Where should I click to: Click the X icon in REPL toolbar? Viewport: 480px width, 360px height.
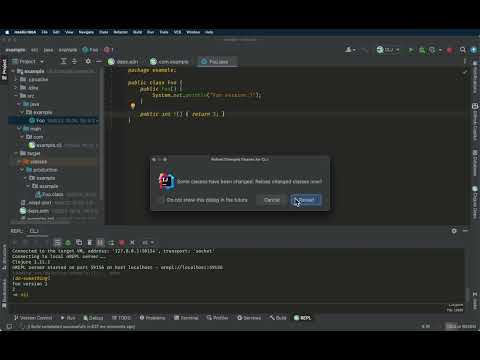coord(132,243)
